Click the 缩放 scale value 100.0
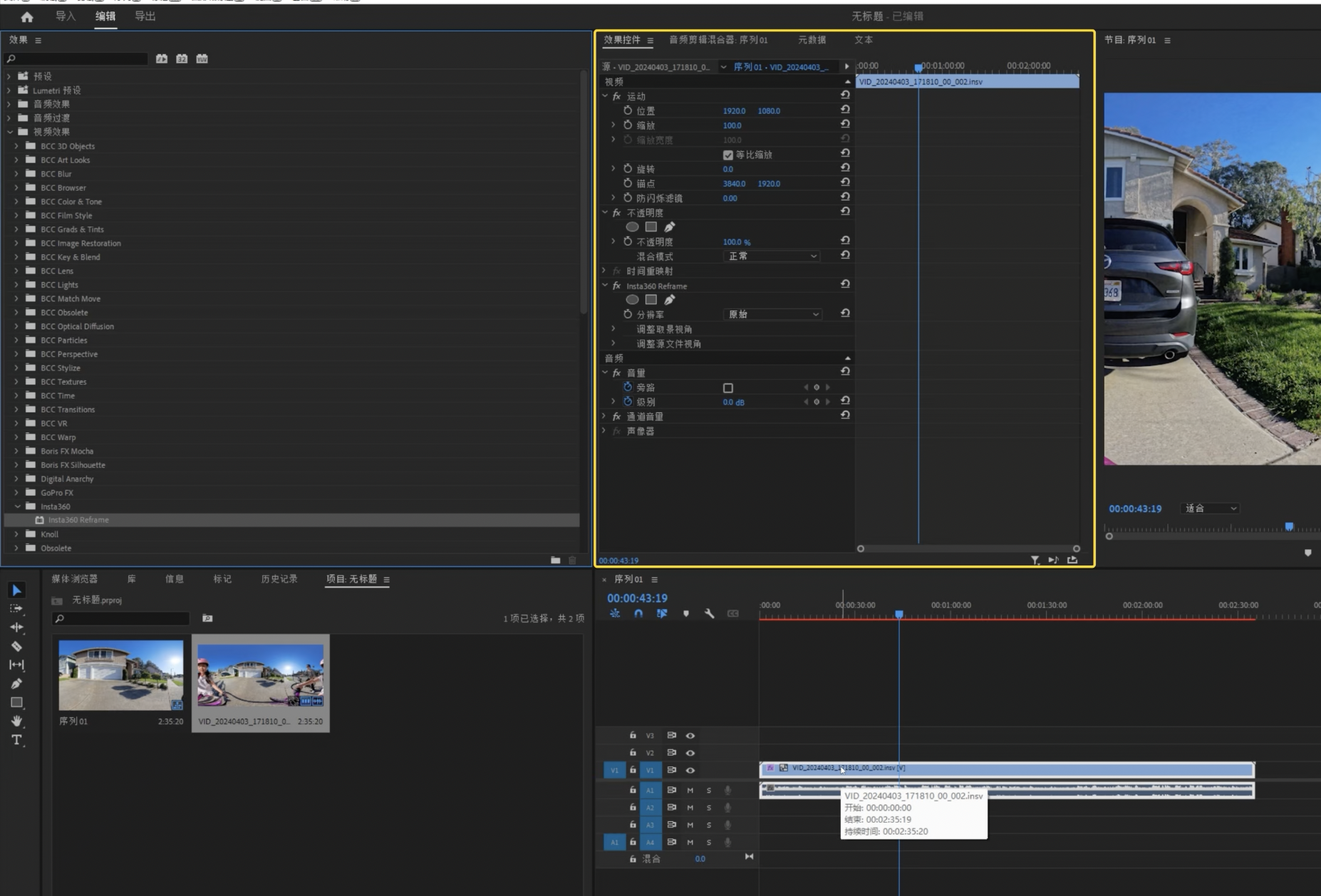 732,125
